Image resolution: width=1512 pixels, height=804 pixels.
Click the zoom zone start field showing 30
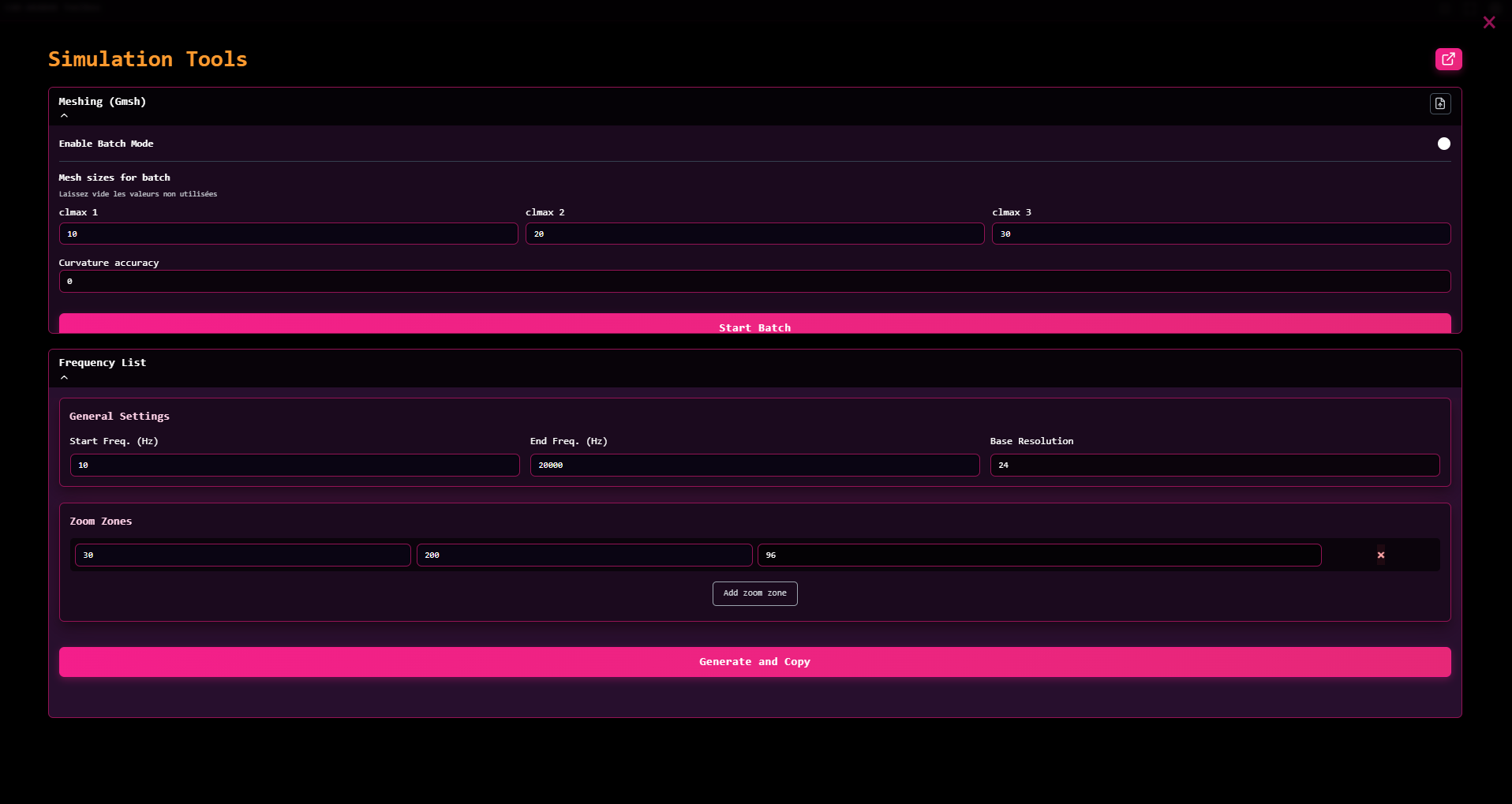(x=242, y=555)
